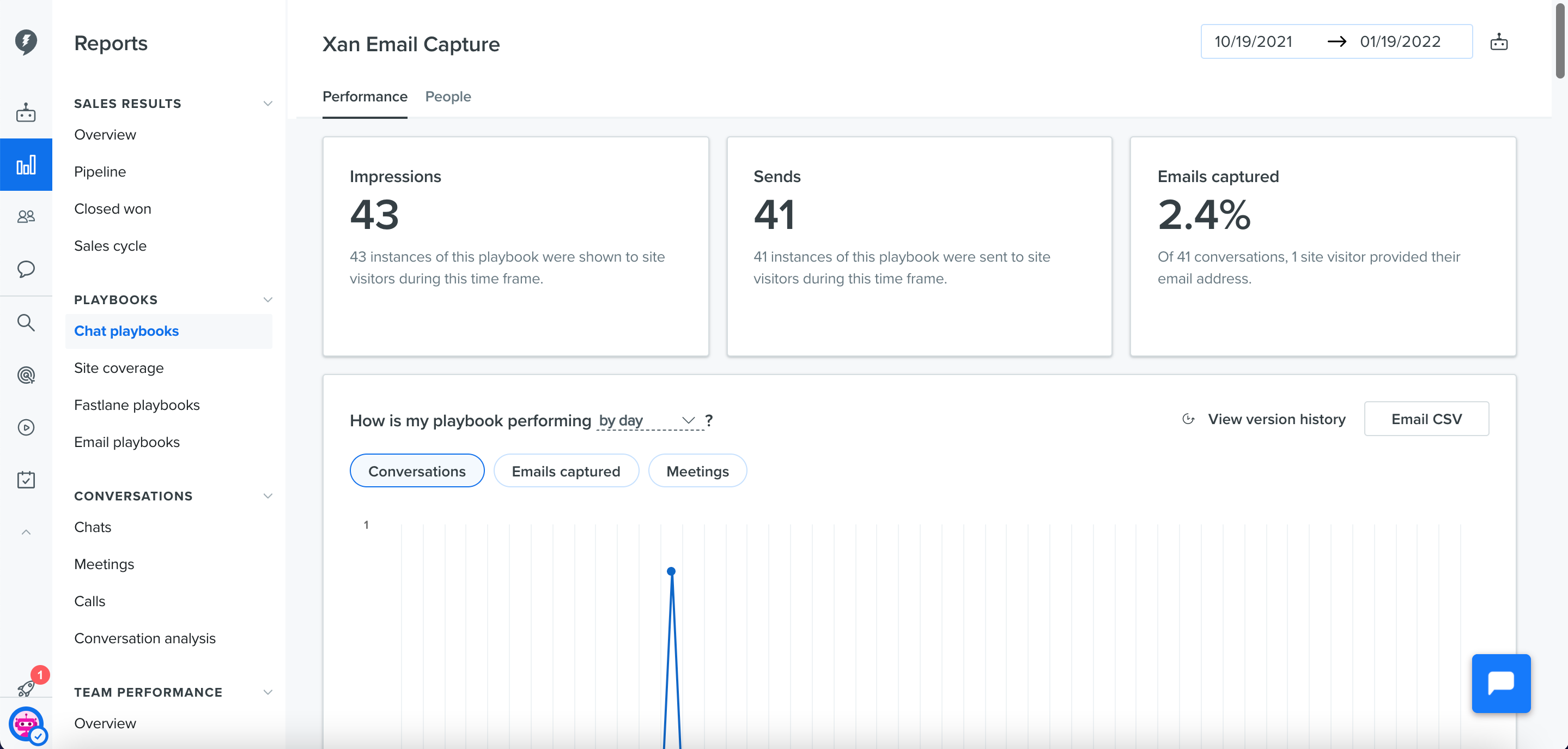Click the end date 01/19/2022 field
Viewport: 1568px width, 749px height.
point(1400,41)
